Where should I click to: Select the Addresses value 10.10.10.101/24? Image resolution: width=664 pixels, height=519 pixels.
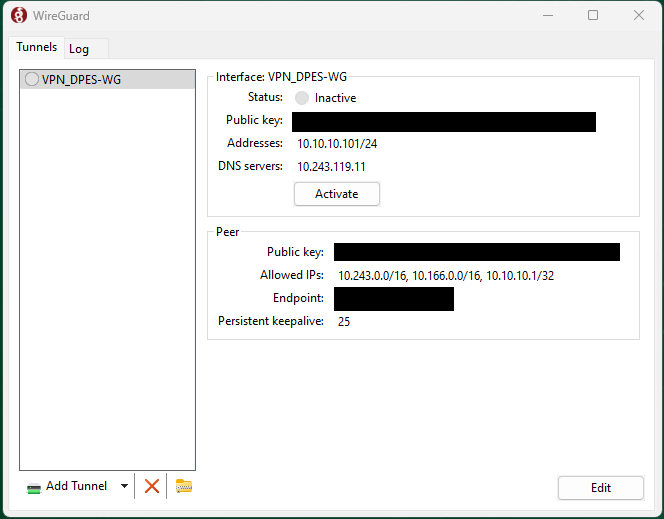click(337, 144)
